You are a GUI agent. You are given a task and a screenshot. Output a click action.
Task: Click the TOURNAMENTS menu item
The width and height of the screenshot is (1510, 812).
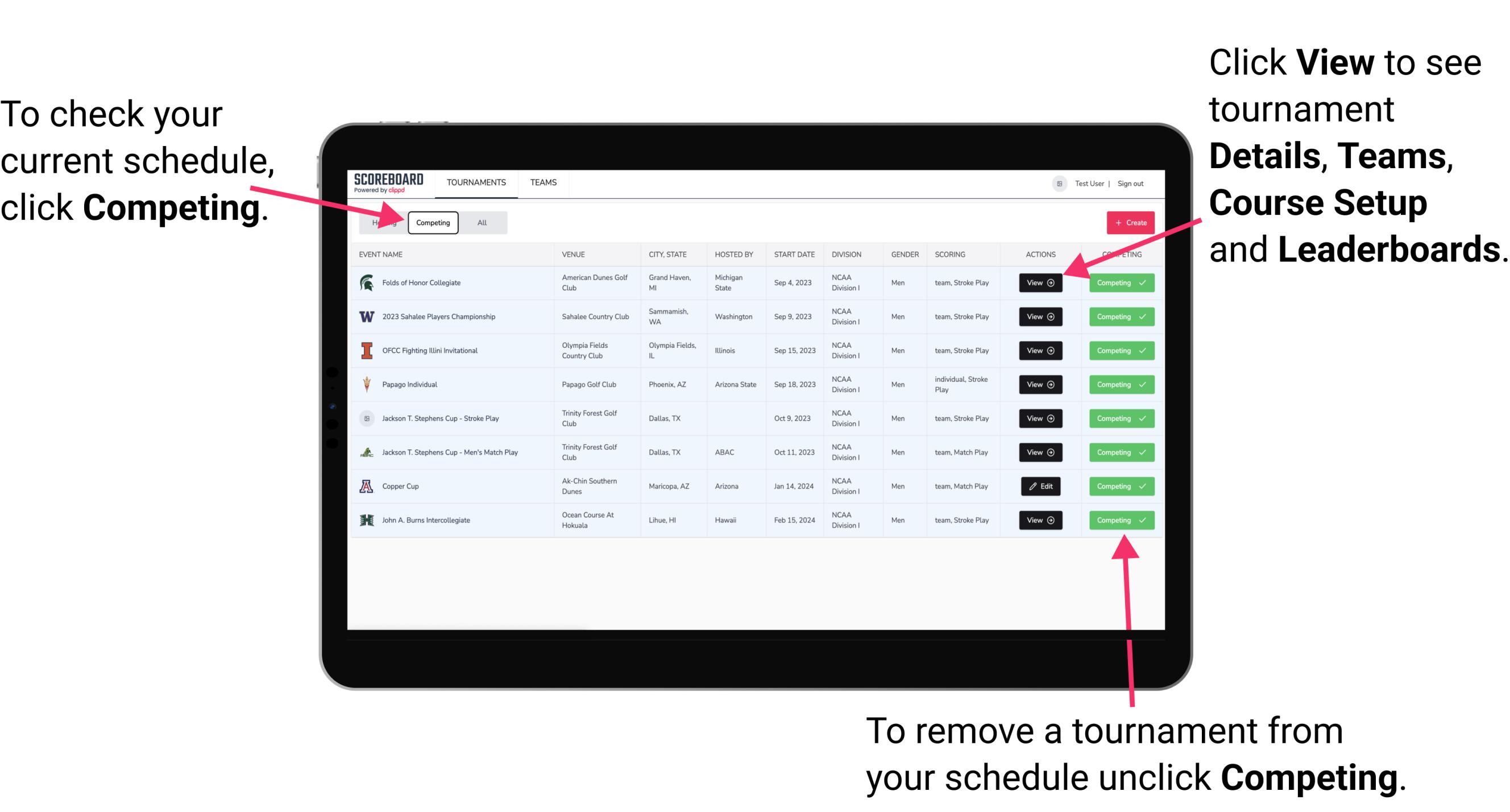476,182
